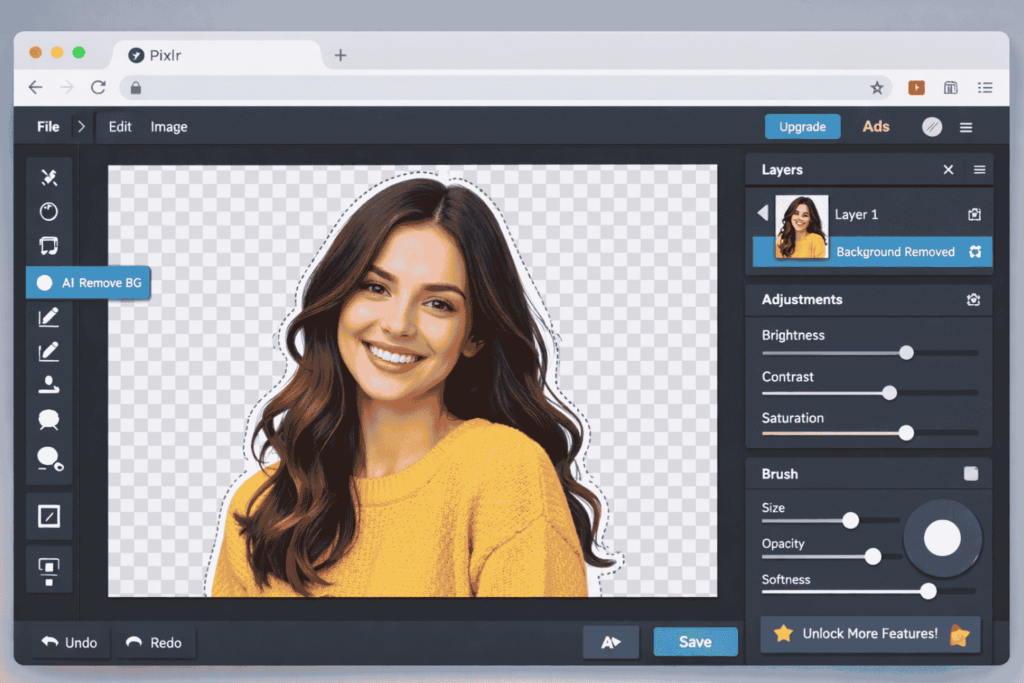Expand the chevron next to File

81,127
